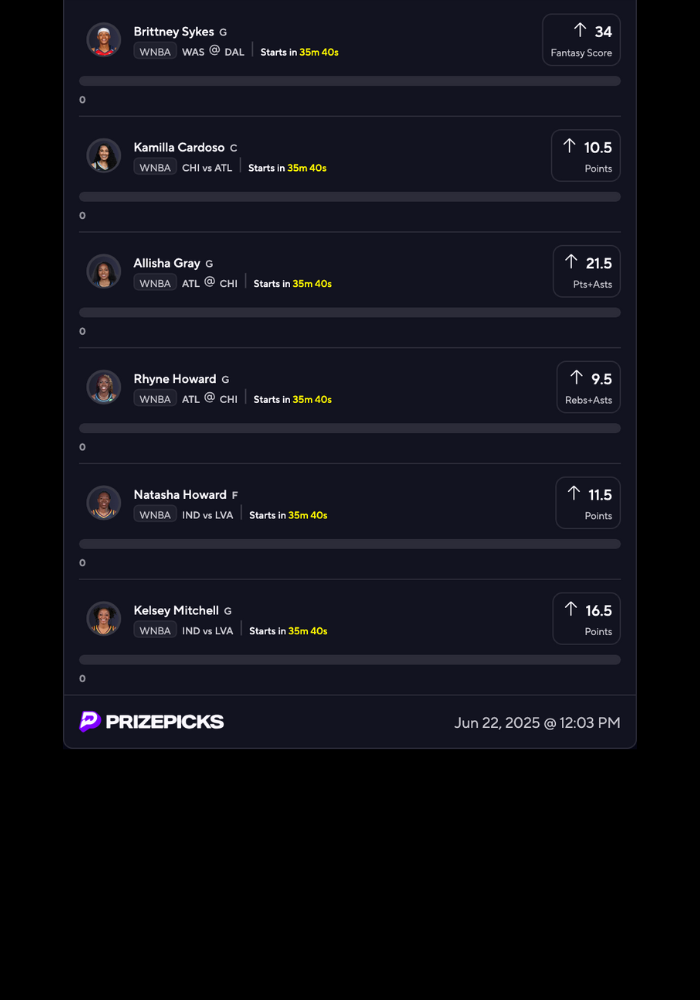The width and height of the screenshot is (700, 1000).
Task: Click the PrizePicks logo icon
Action: (x=90, y=721)
